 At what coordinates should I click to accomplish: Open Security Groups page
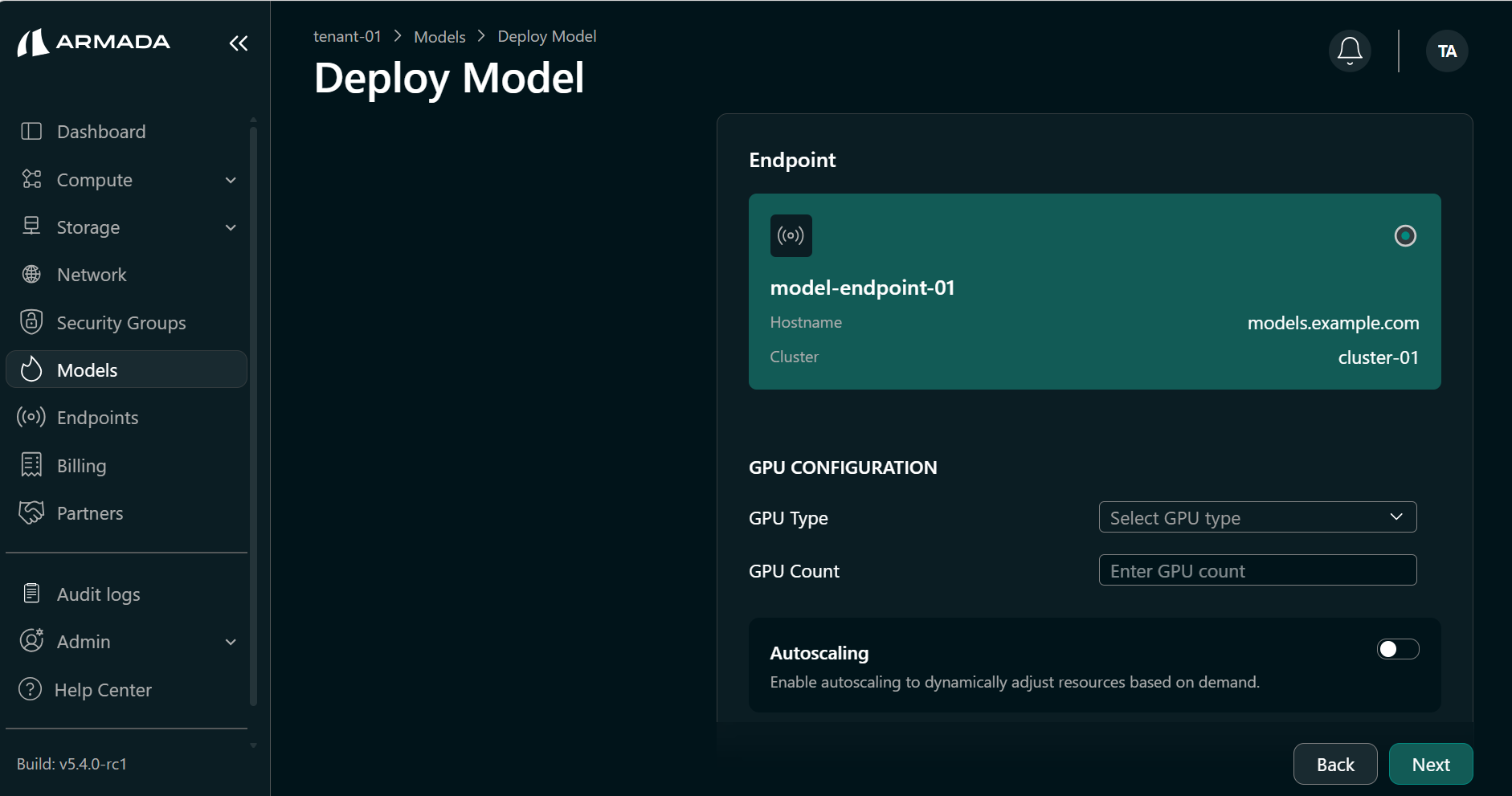point(127,322)
